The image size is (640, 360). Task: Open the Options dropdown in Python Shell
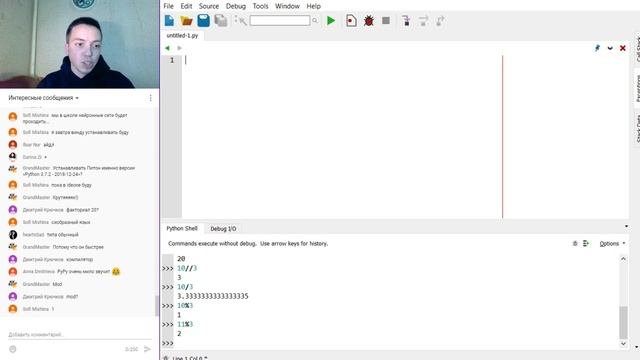click(612, 244)
